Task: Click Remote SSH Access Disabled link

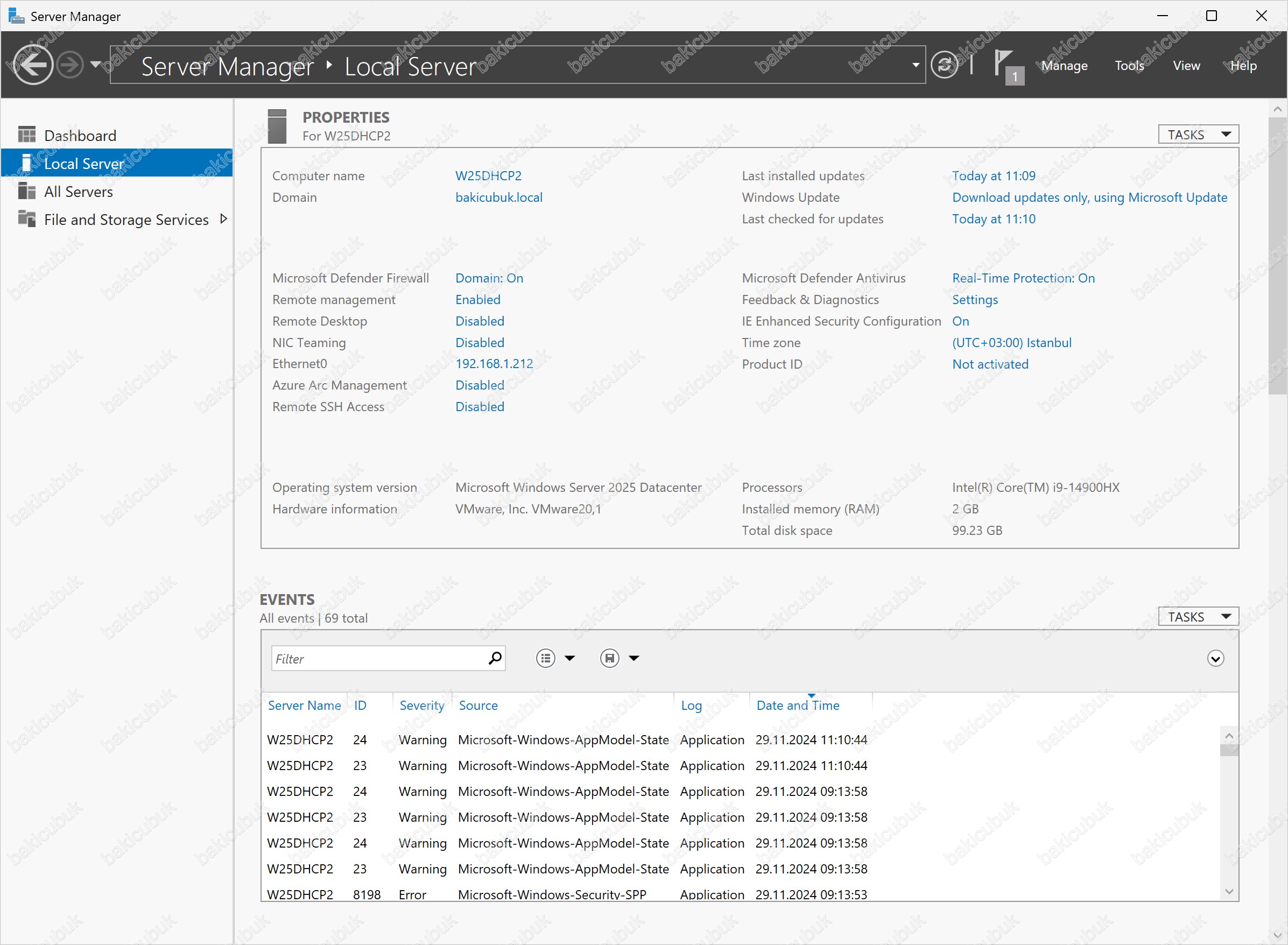Action: 480,407
